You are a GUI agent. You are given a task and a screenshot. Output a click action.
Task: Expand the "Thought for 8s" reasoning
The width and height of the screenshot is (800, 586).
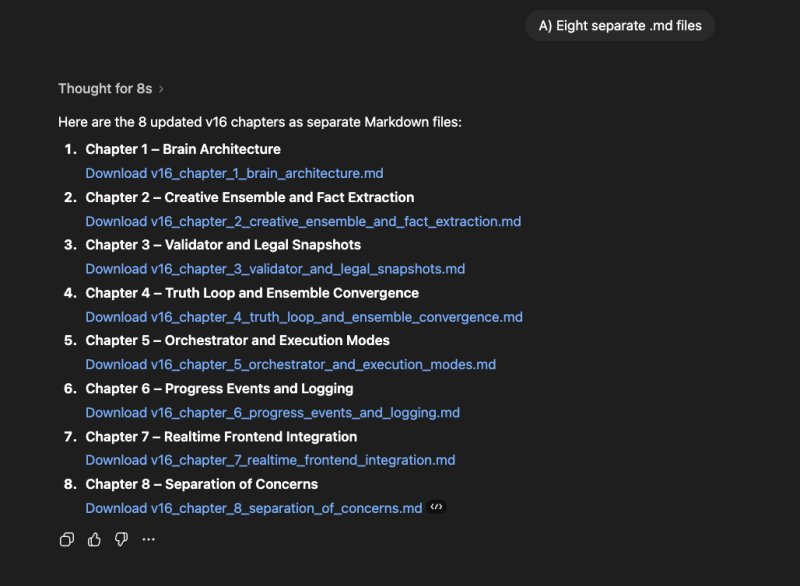(111, 88)
